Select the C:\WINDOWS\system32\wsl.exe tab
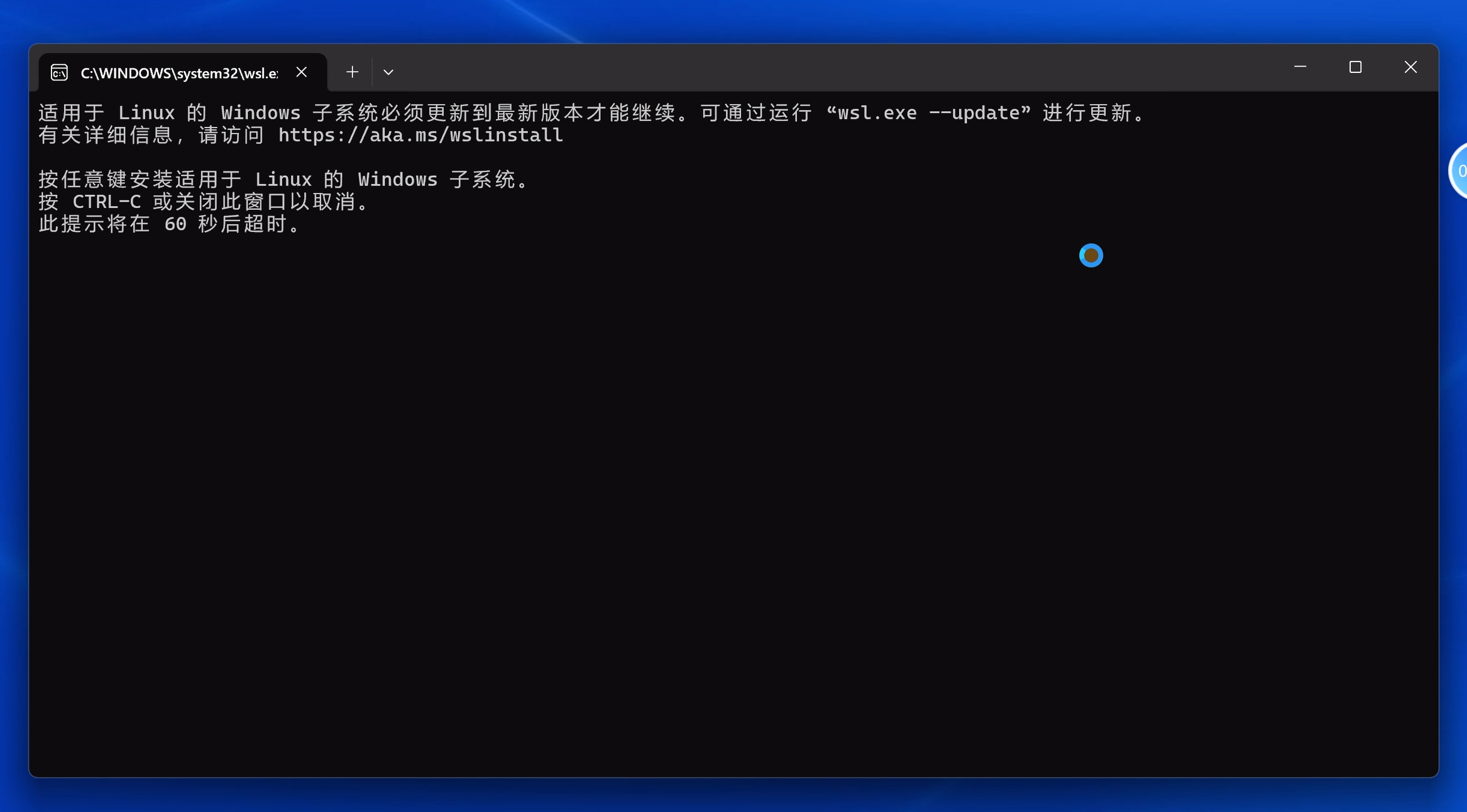 [x=179, y=73]
